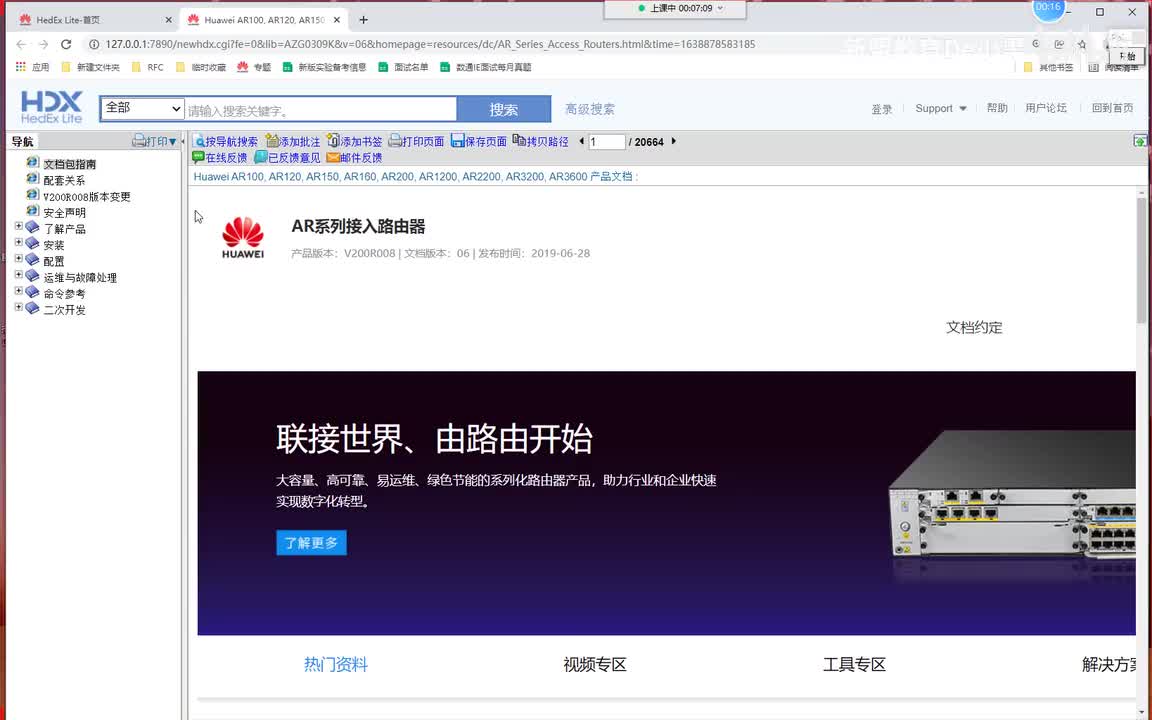Open the RFC bookmark folder
This screenshot has height=720, width=1152.
tap(148, 67)
